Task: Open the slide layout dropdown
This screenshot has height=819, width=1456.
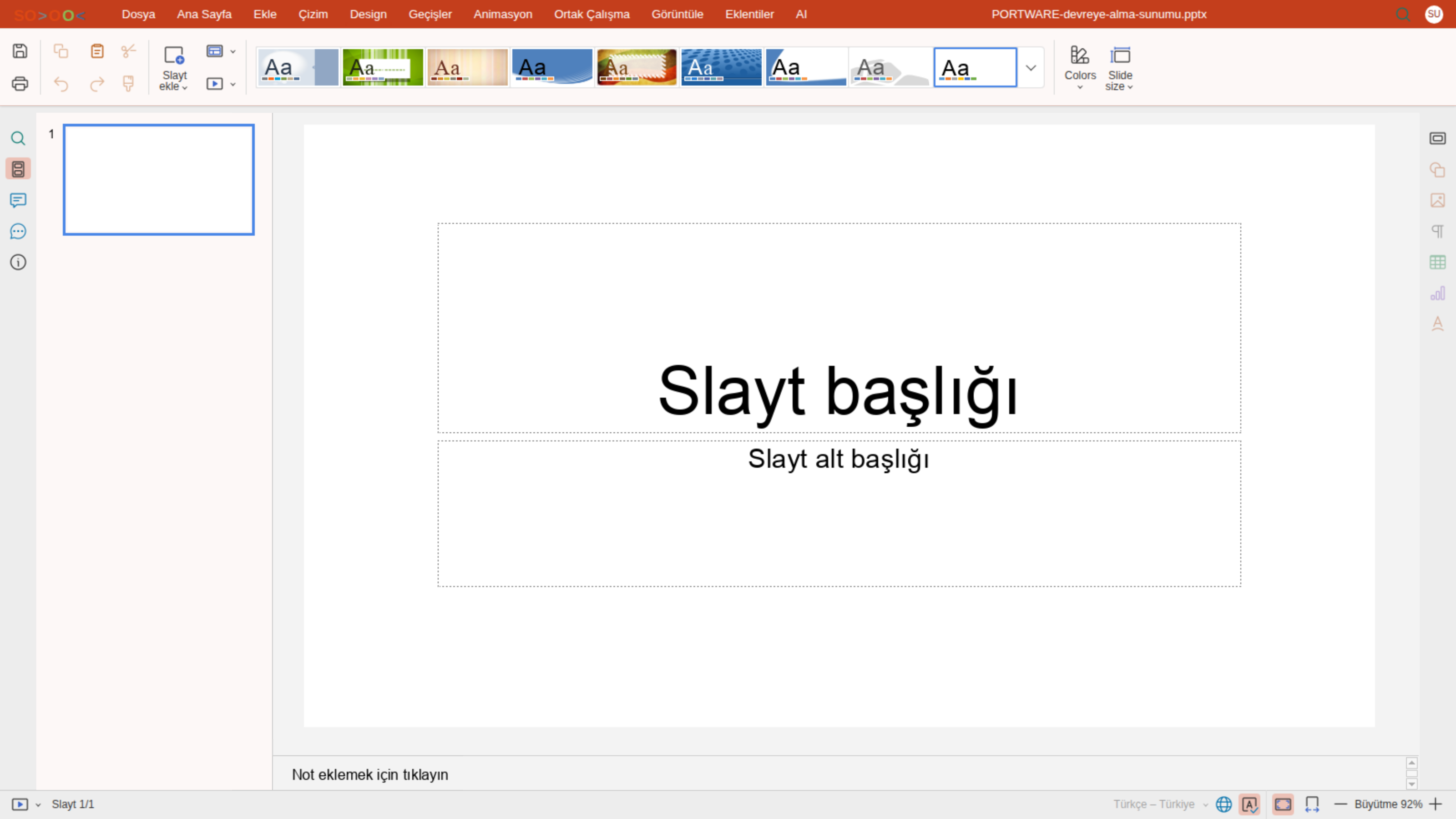Action: [x=221, y=51]
